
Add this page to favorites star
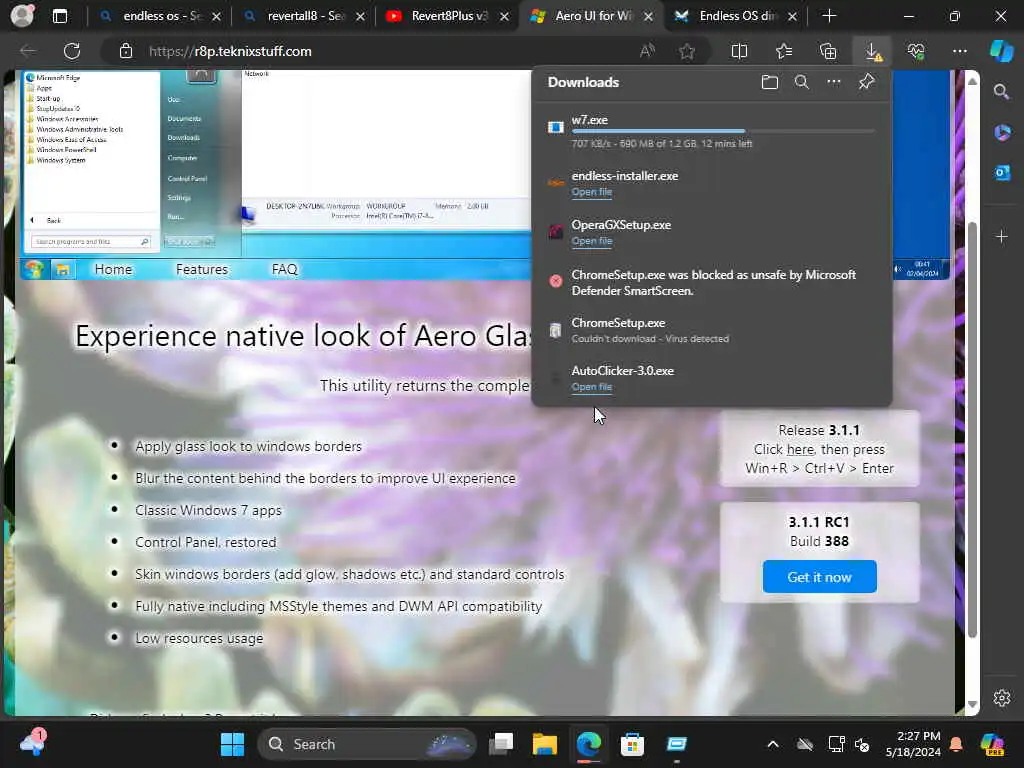tap(686, 51)
